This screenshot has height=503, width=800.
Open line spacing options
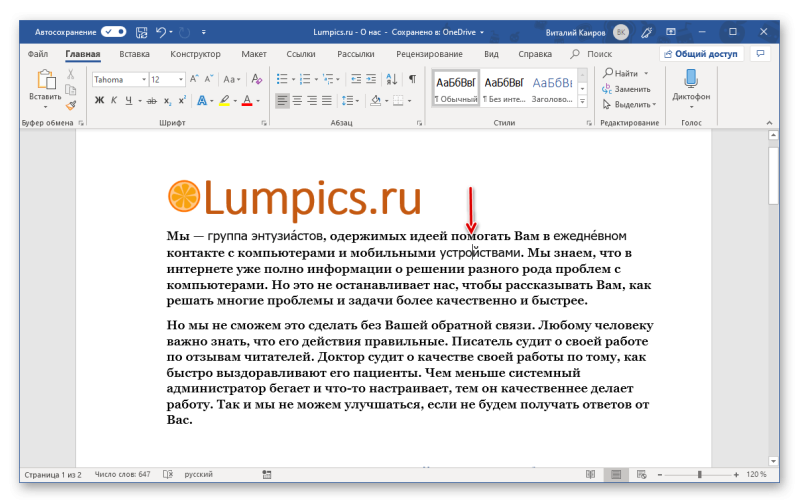pyautogui.click(x=350, y=100)
